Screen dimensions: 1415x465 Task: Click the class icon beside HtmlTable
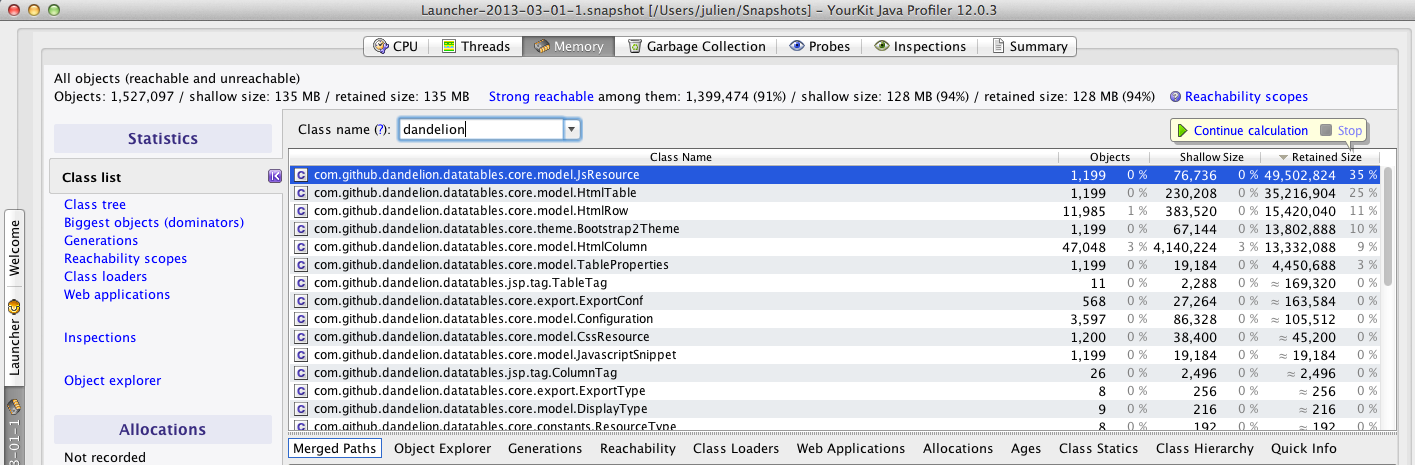pyautogui.click(x=300, y=193)
